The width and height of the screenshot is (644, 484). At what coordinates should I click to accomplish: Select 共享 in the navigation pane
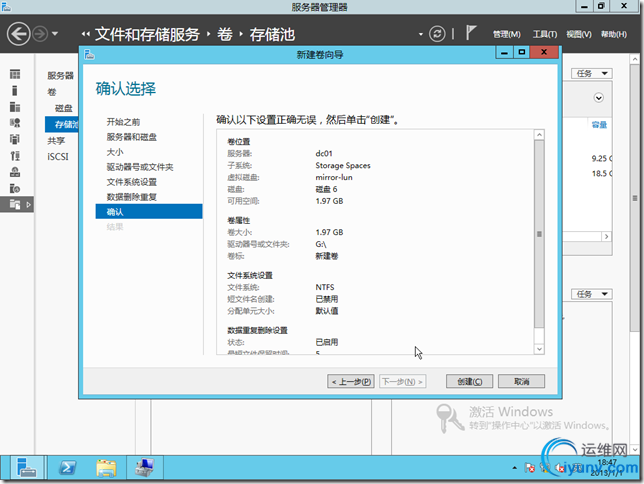tap(56, 141)
